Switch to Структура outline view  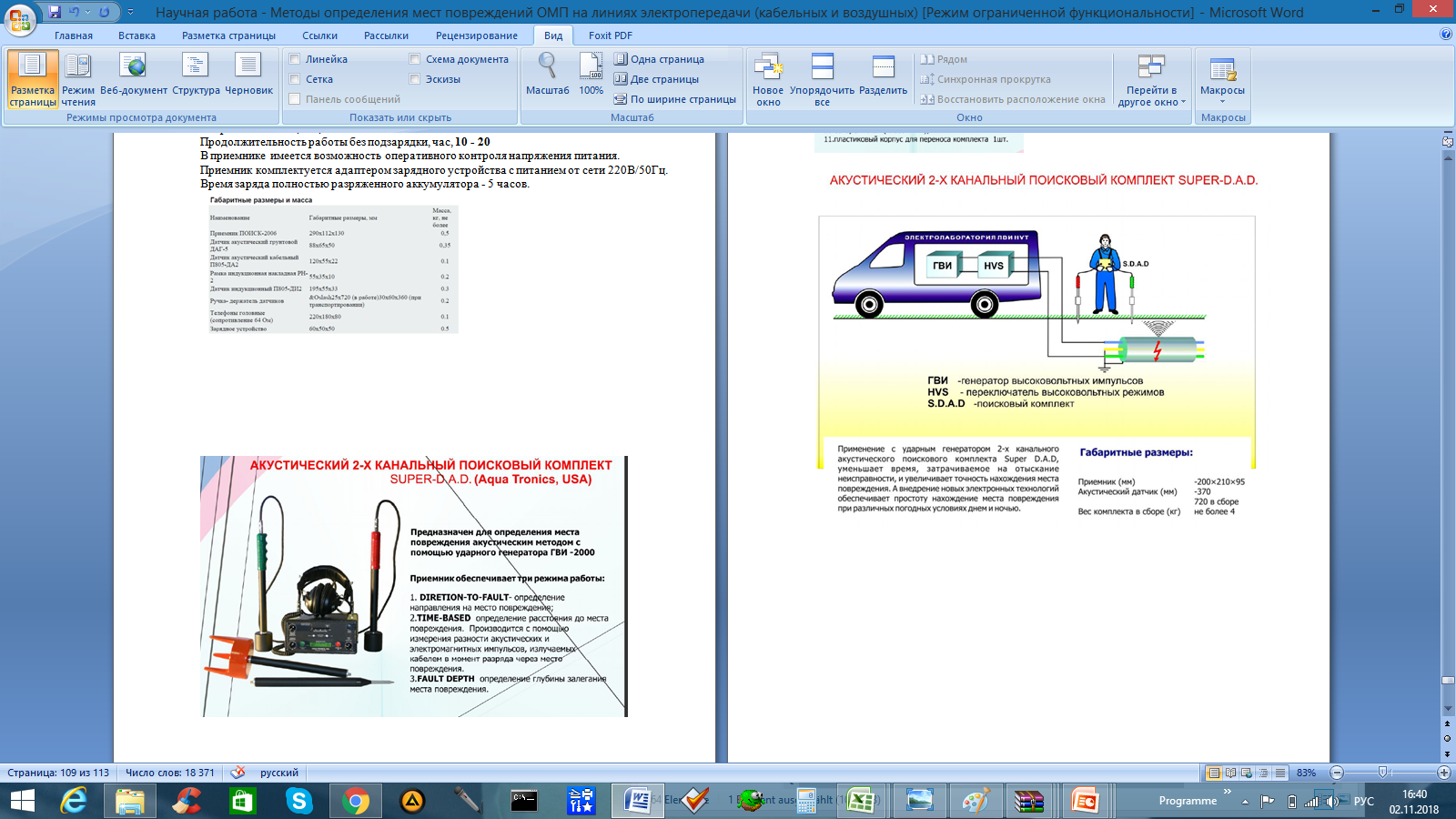[x=196, y=74]
